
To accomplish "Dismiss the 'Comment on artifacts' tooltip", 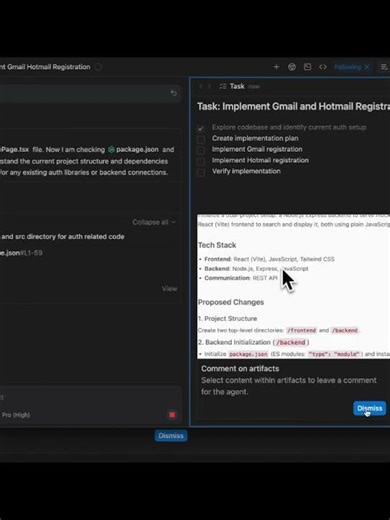I will coord(370,408).
